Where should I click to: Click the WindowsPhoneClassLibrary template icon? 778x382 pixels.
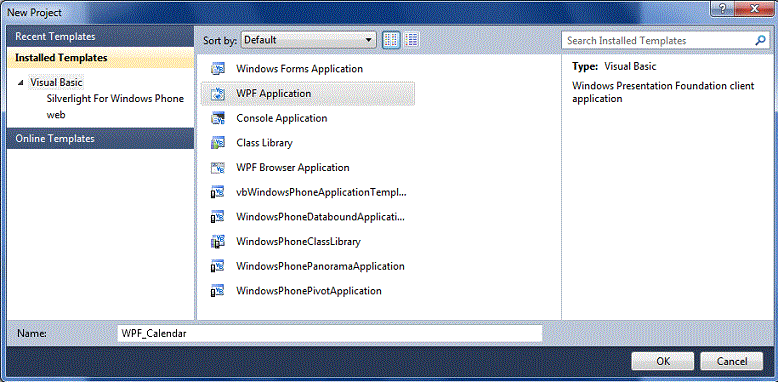tap(218, 242)
